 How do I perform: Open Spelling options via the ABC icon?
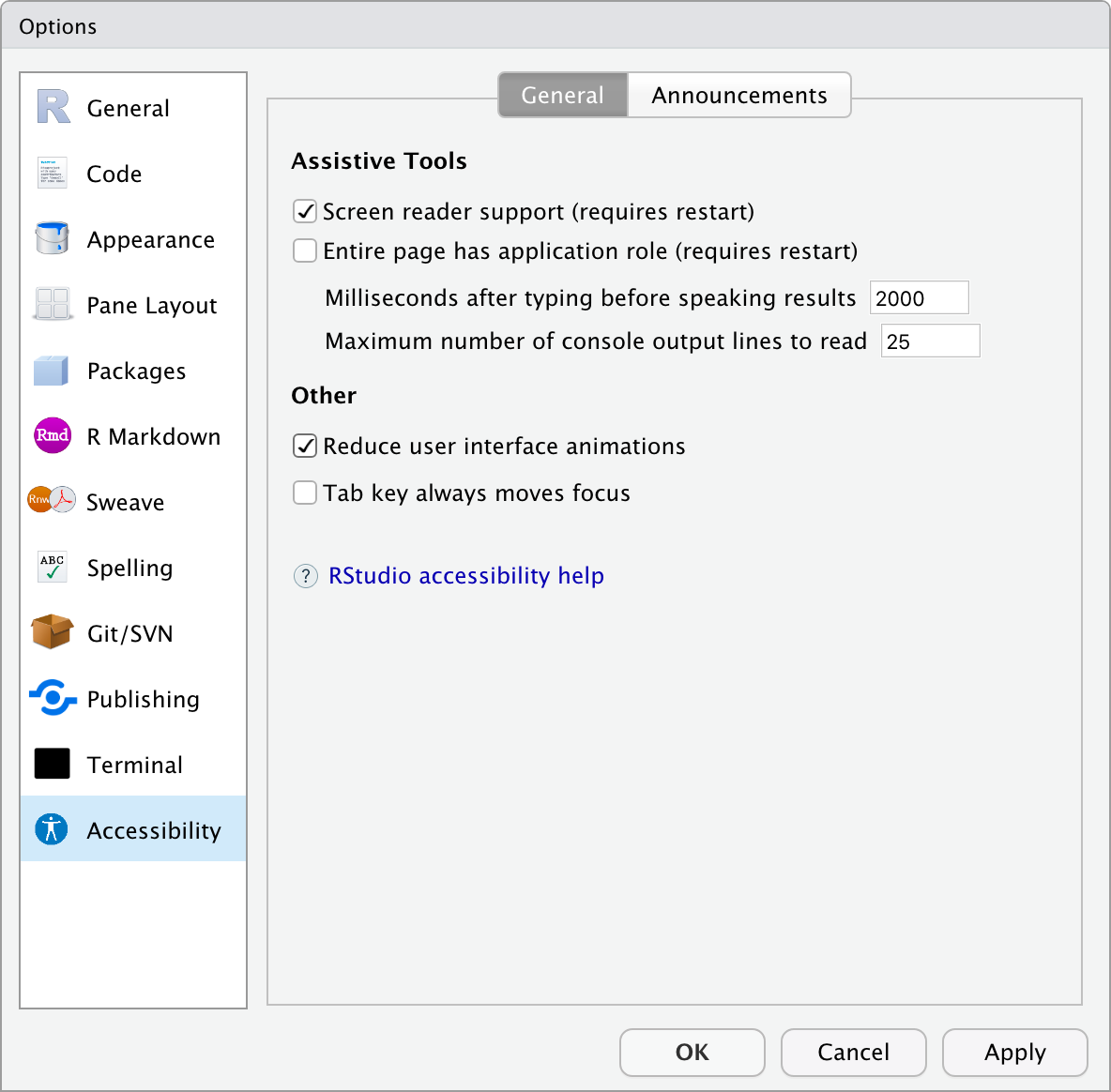[x=52, y=567]
